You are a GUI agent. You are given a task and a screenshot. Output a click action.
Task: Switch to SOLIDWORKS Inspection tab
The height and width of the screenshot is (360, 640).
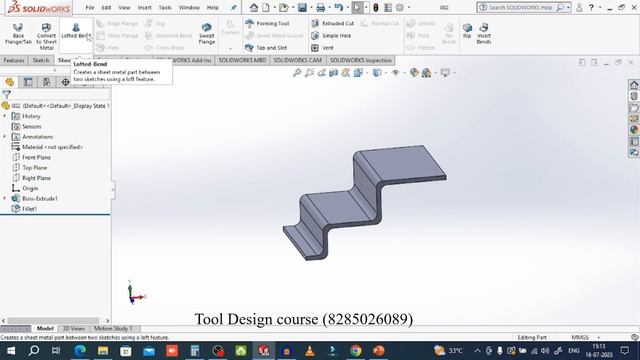coord(360,60)
